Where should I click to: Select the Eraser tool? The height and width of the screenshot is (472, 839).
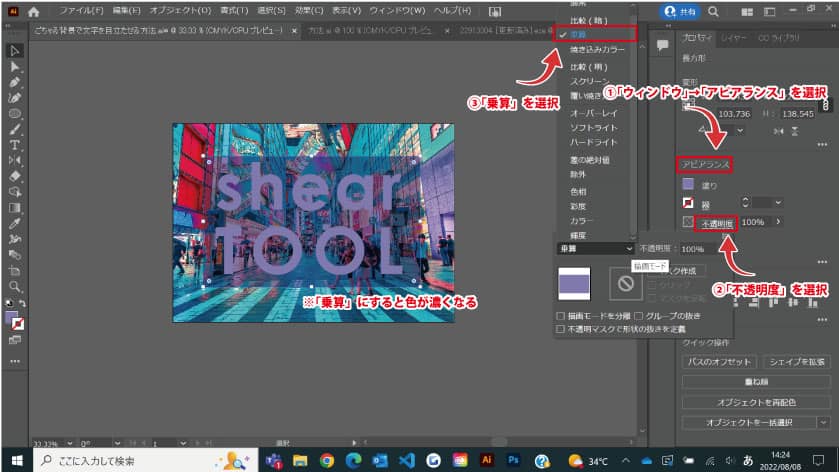14,176
